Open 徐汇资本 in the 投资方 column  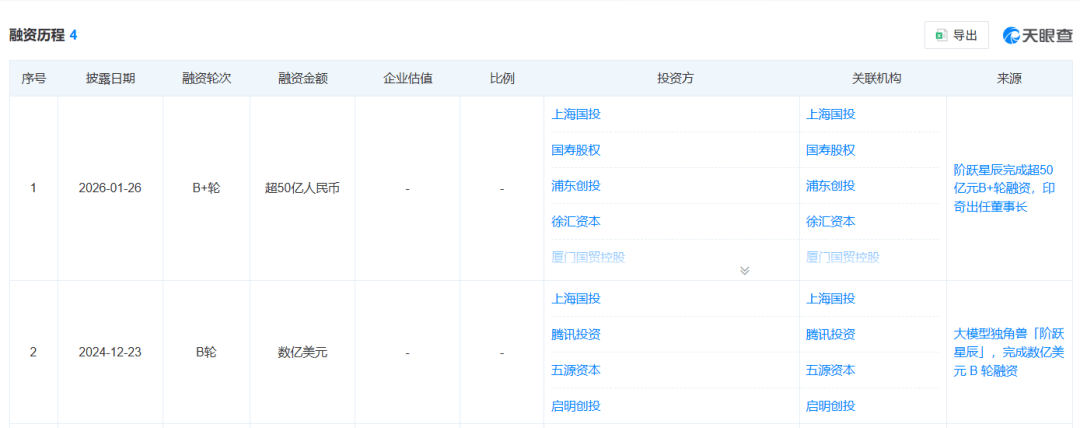click(576, 222)
